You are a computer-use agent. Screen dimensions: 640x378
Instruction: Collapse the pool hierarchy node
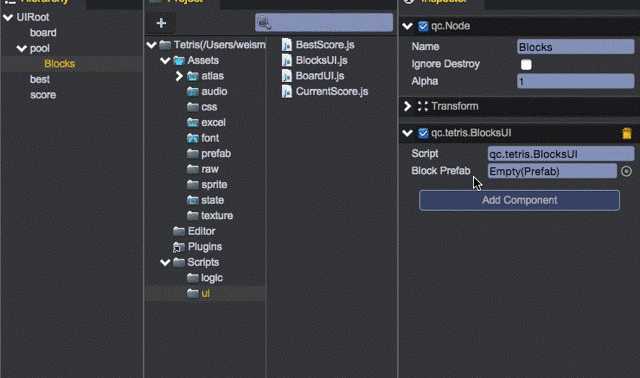[22, 49]
